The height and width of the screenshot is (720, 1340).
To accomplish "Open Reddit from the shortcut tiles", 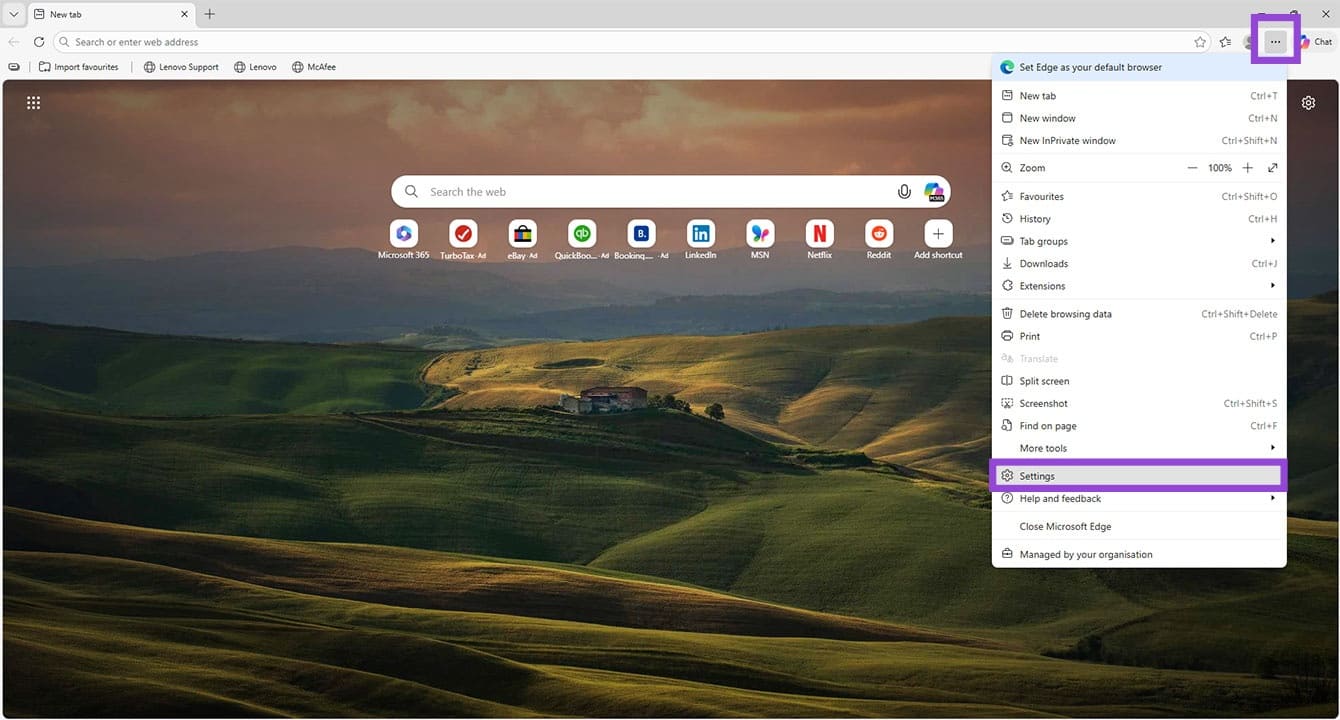I will coord(878,232).
